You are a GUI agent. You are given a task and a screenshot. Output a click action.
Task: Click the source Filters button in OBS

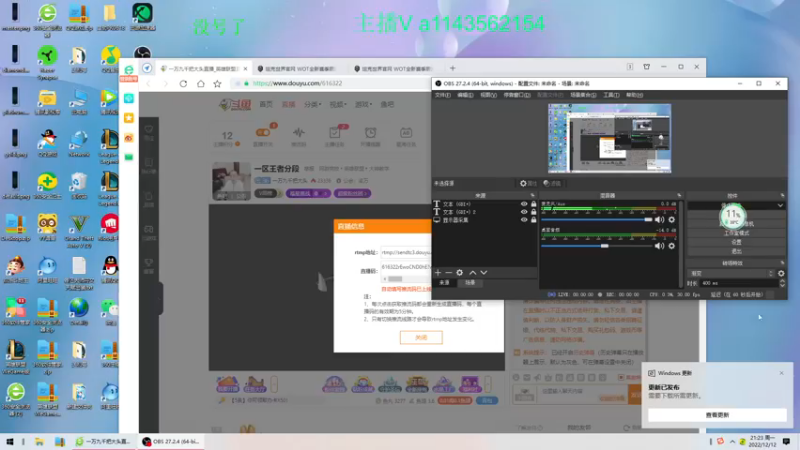point(552,183)
